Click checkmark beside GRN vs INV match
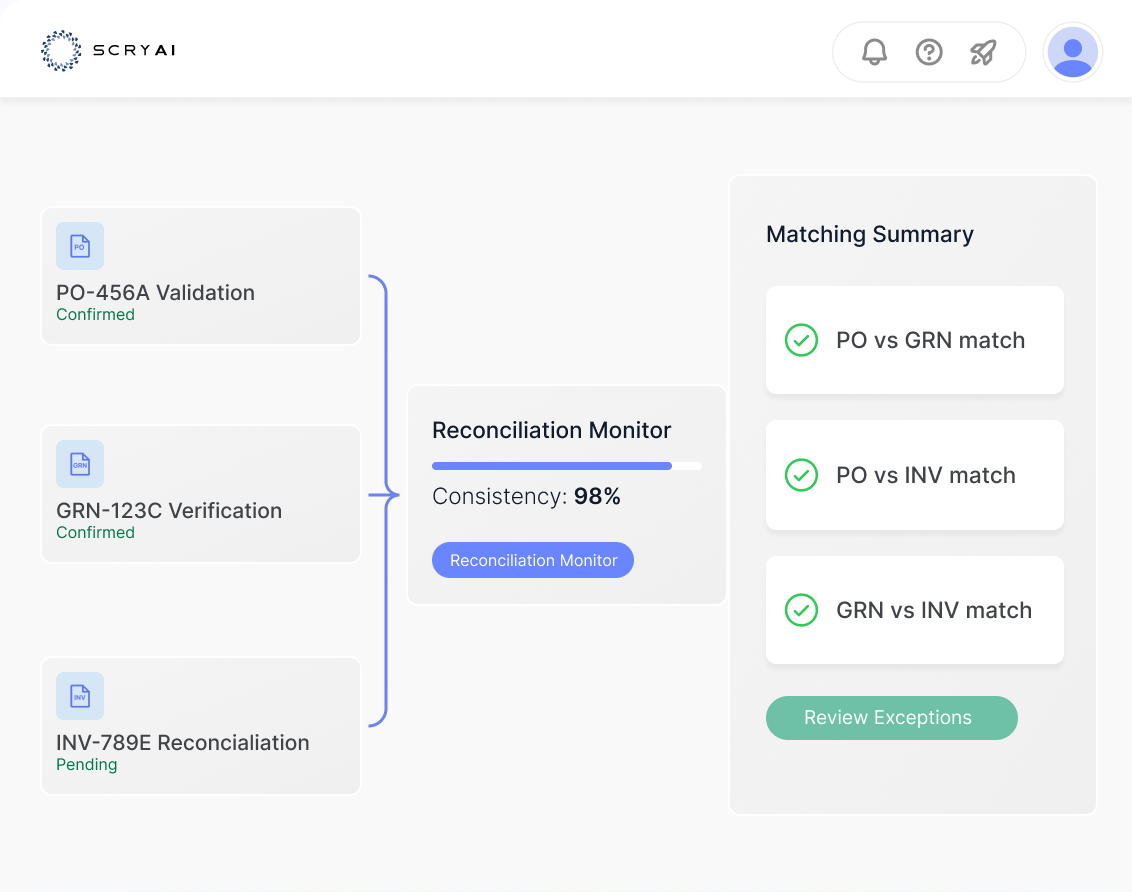Image resolution: width=1132 pixels, height=892 pixels. tap(801, 610)
